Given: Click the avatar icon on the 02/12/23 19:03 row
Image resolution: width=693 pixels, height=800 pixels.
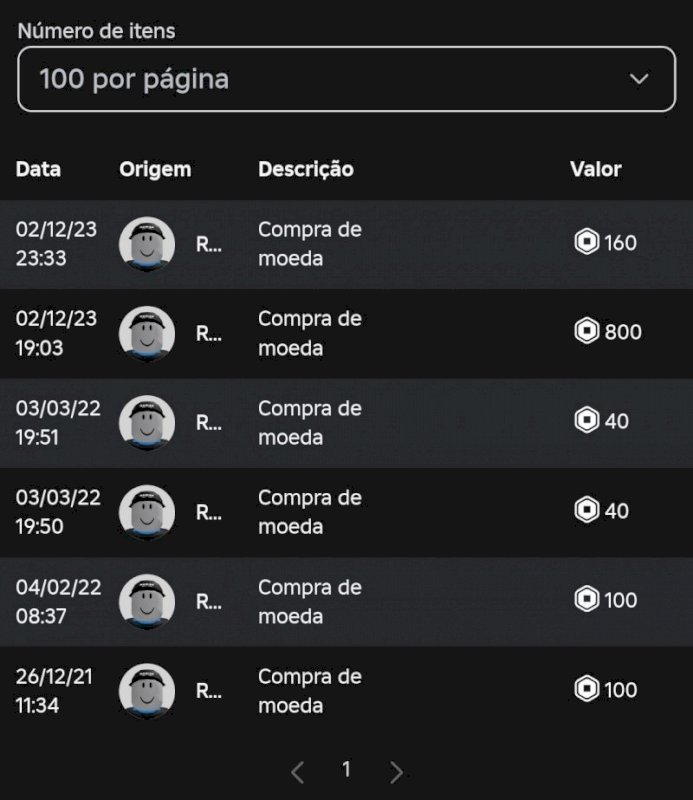Looking at the screenshot, I should tap(146, 330).
